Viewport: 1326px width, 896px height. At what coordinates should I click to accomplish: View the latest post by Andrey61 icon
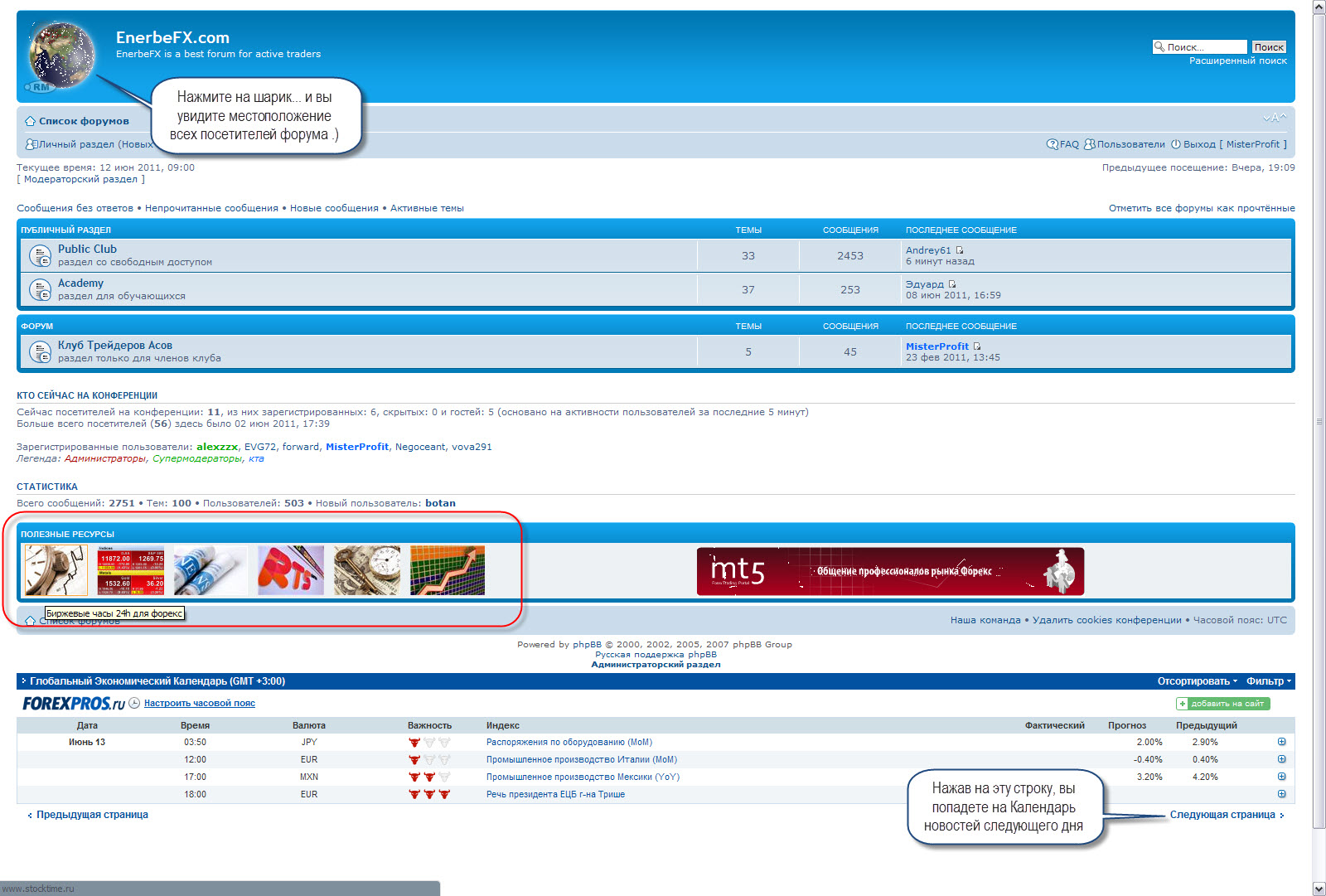pos(960,250)
